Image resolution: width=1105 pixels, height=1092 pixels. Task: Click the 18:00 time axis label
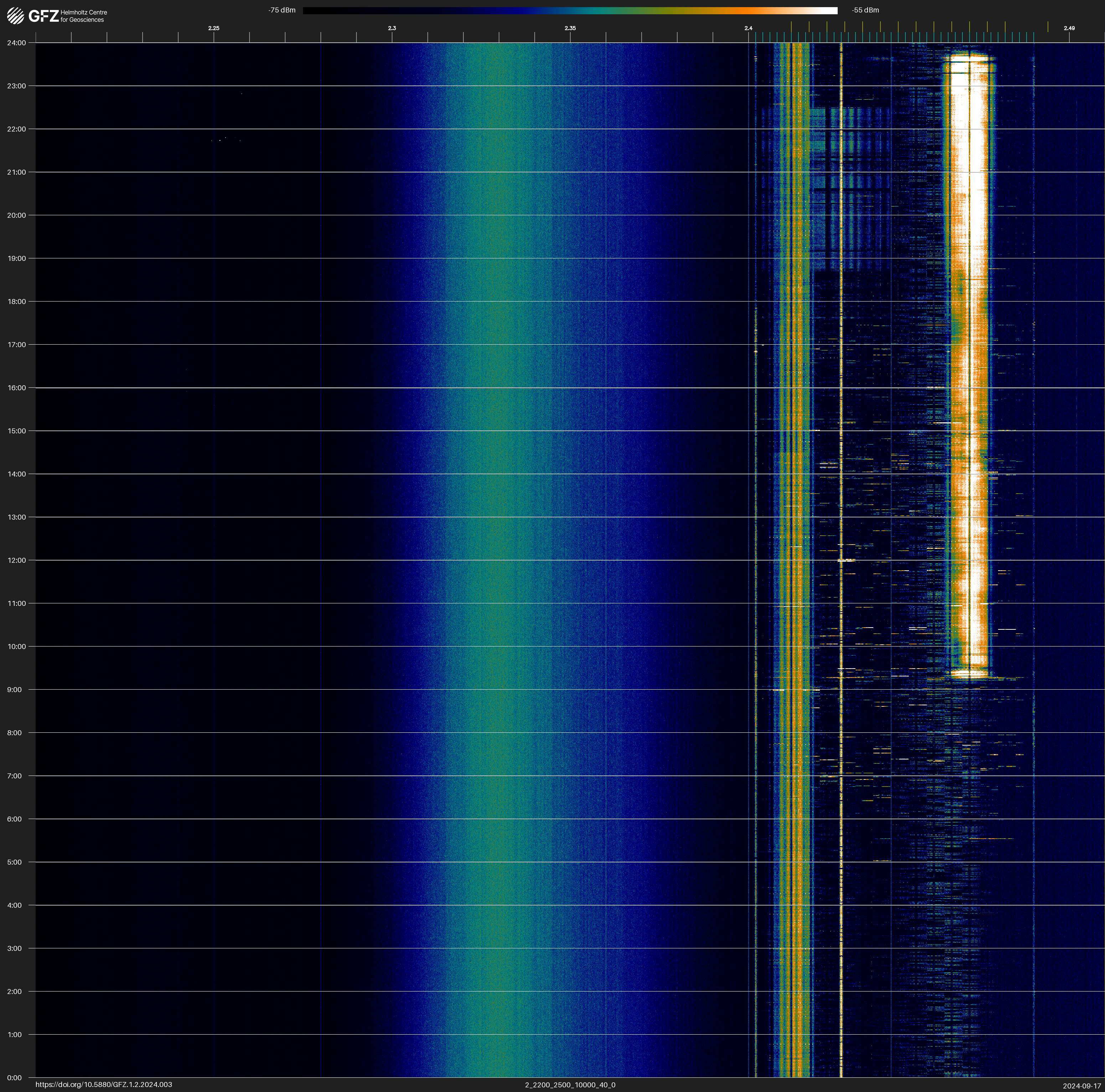pyautogui.click(x=17, y=301)
